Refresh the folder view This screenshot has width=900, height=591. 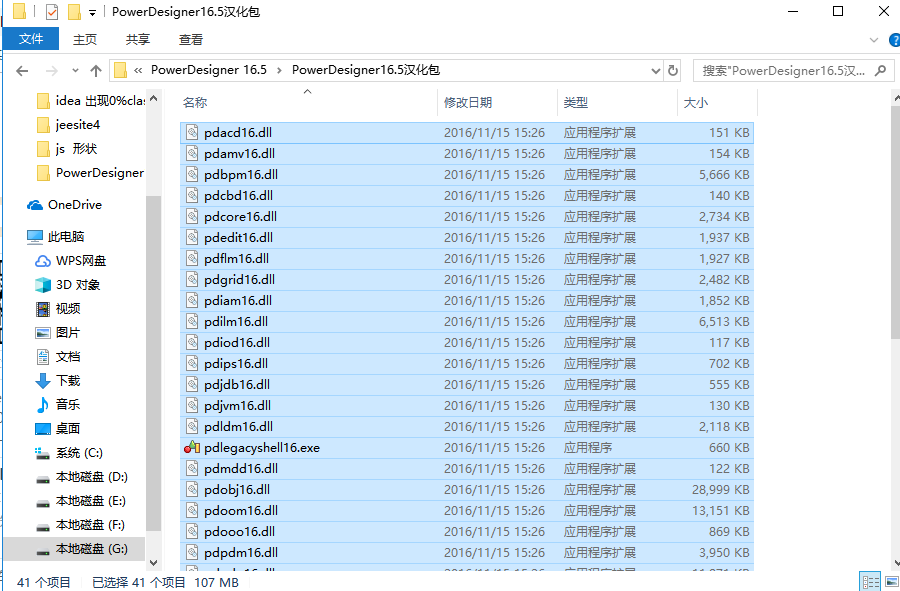(673, 71)
